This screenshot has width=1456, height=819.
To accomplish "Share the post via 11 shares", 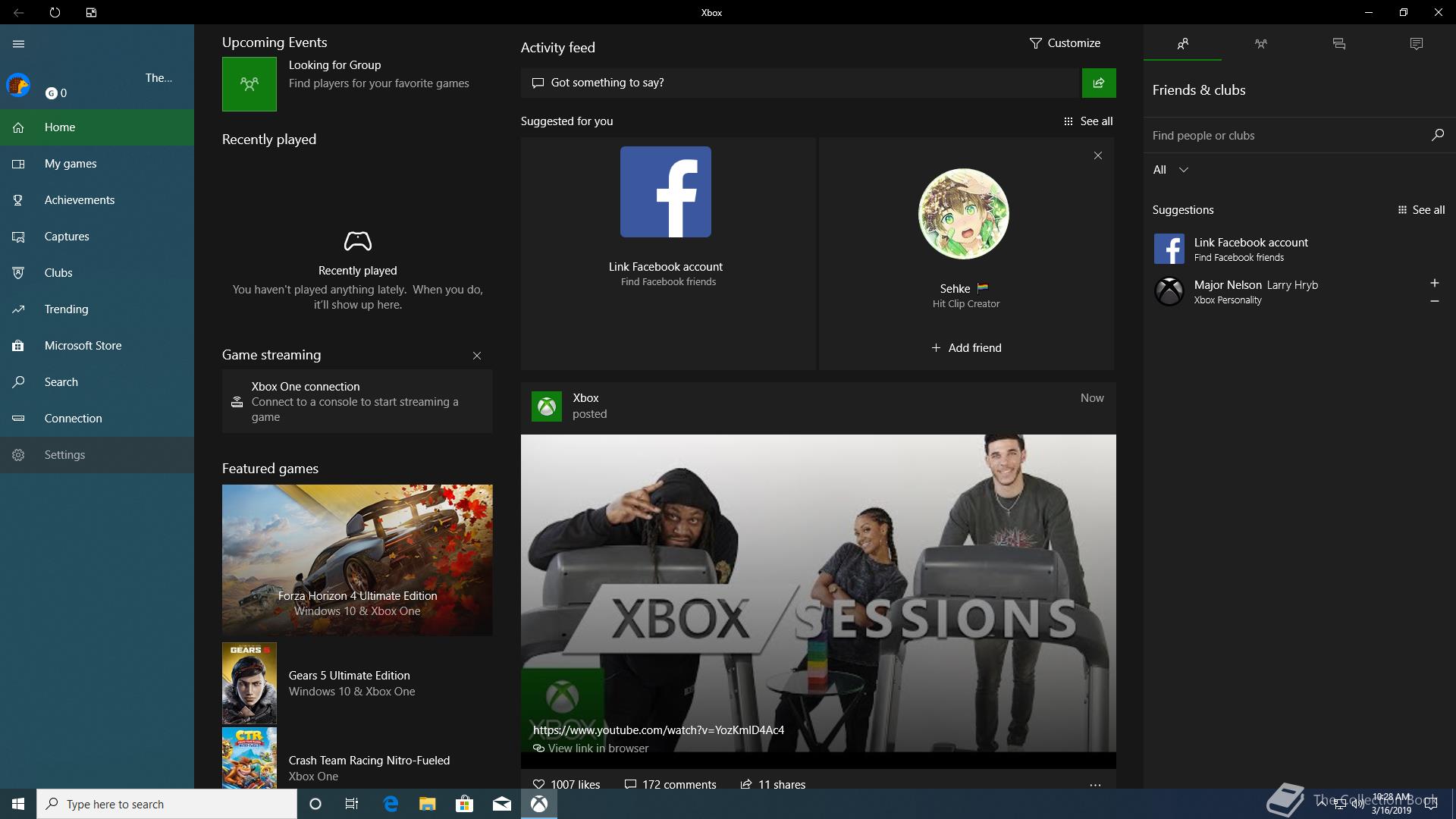I will point(773,784).
